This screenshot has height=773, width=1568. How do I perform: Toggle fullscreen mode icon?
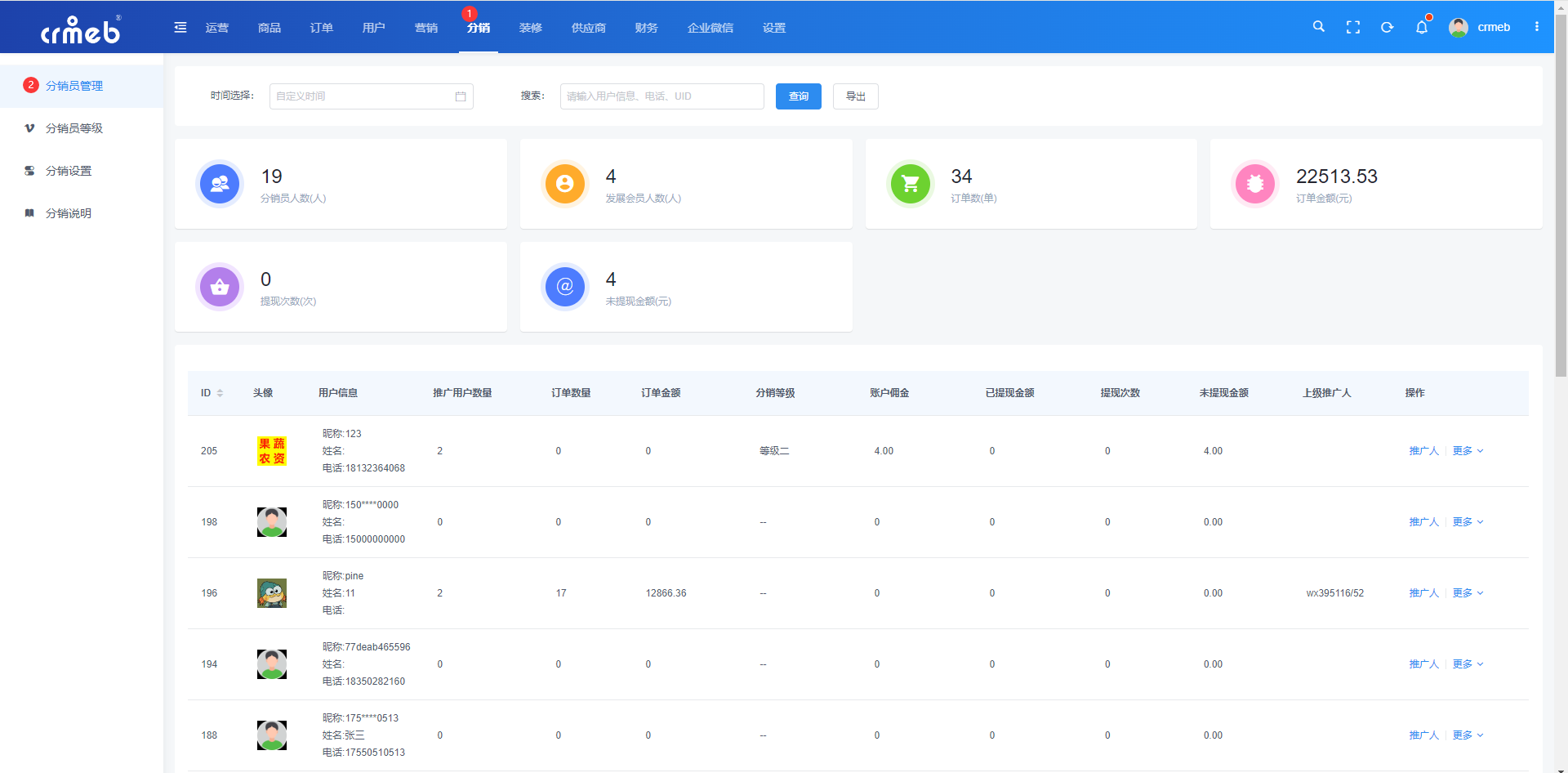tap(1353, 27)
